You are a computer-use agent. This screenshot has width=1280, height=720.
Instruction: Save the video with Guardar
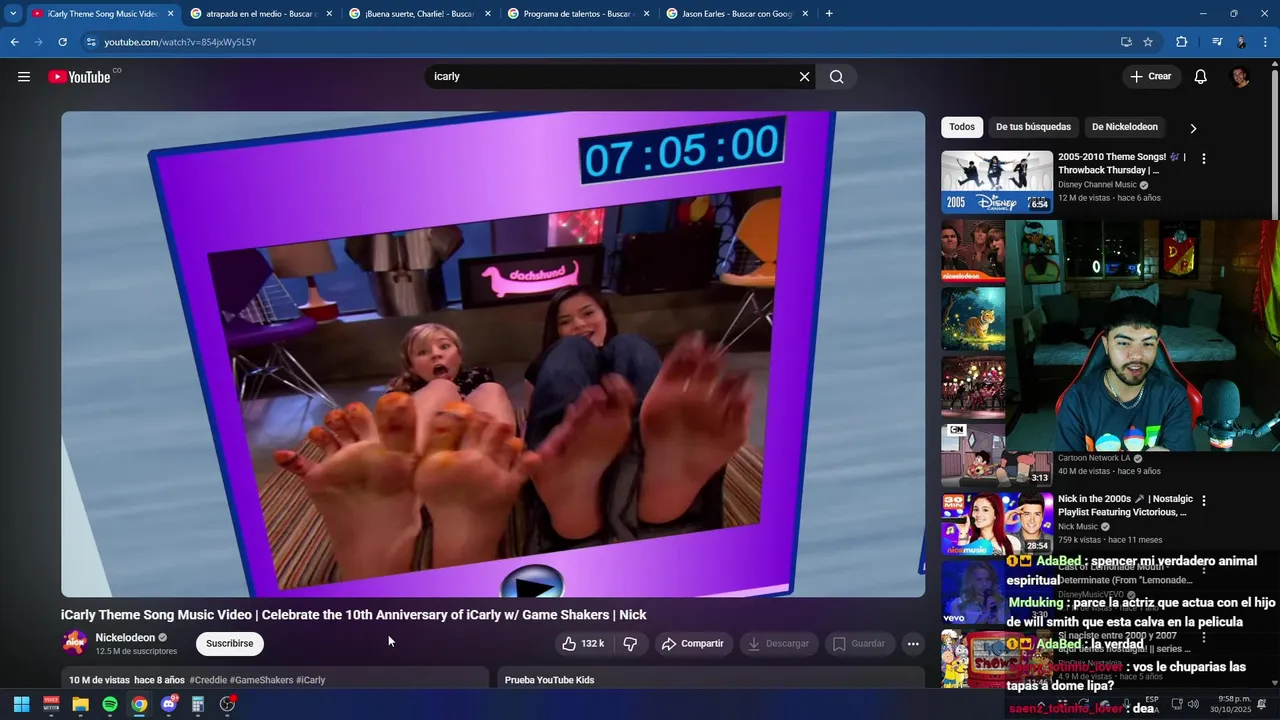[859, 644]
